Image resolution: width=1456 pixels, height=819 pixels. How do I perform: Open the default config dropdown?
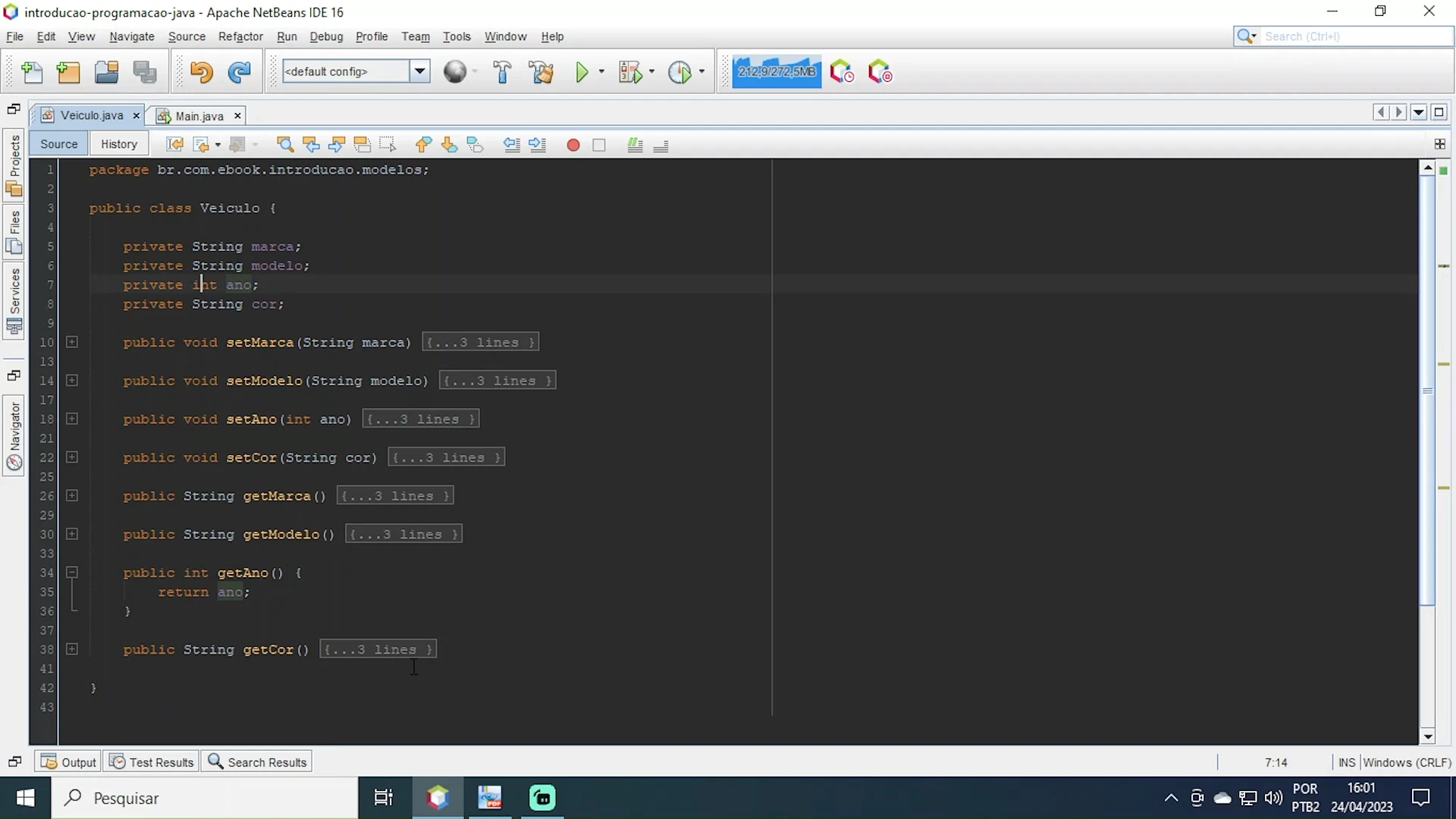click(419, 71)
